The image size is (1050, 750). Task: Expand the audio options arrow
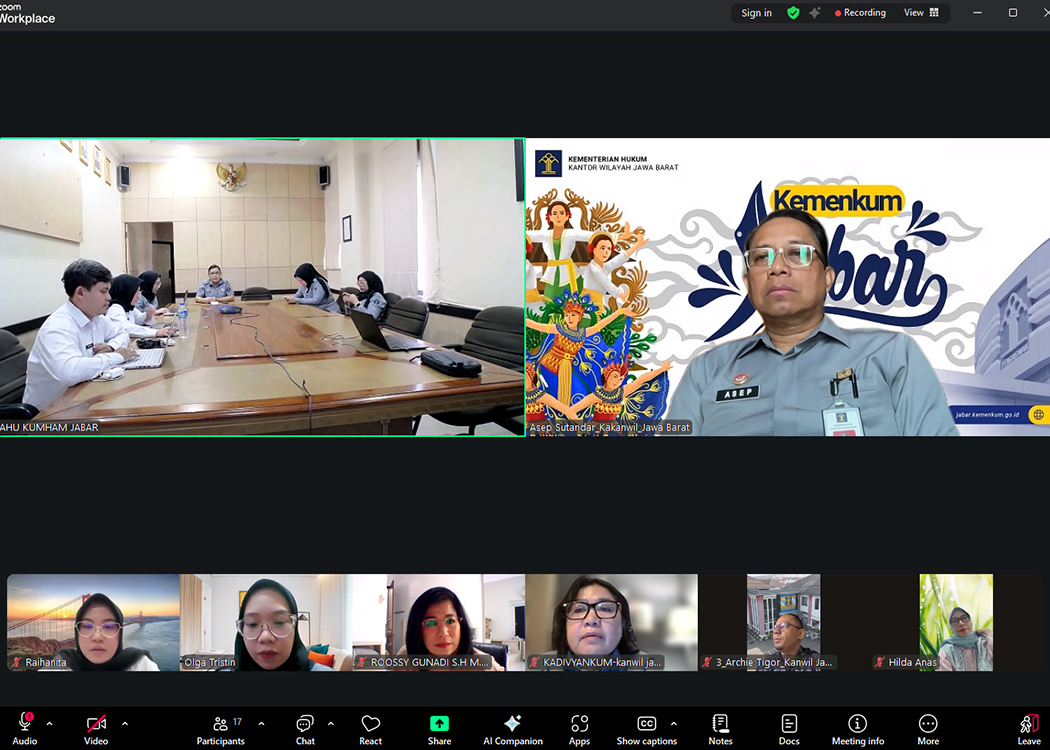tap(49, 723)
